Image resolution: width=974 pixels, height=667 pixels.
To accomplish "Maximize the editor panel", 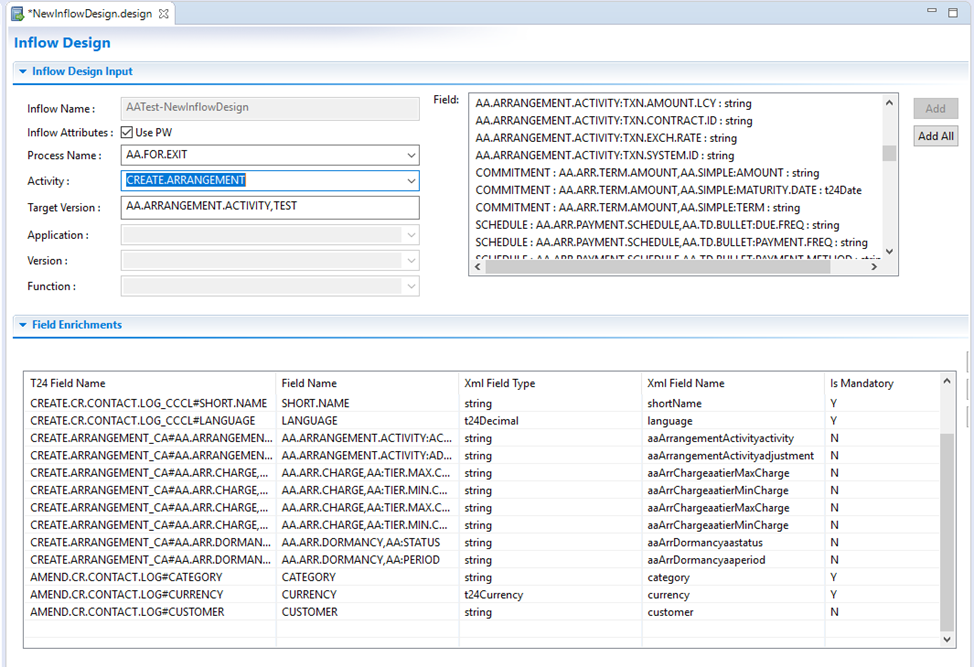I will [x=954, y=12].
